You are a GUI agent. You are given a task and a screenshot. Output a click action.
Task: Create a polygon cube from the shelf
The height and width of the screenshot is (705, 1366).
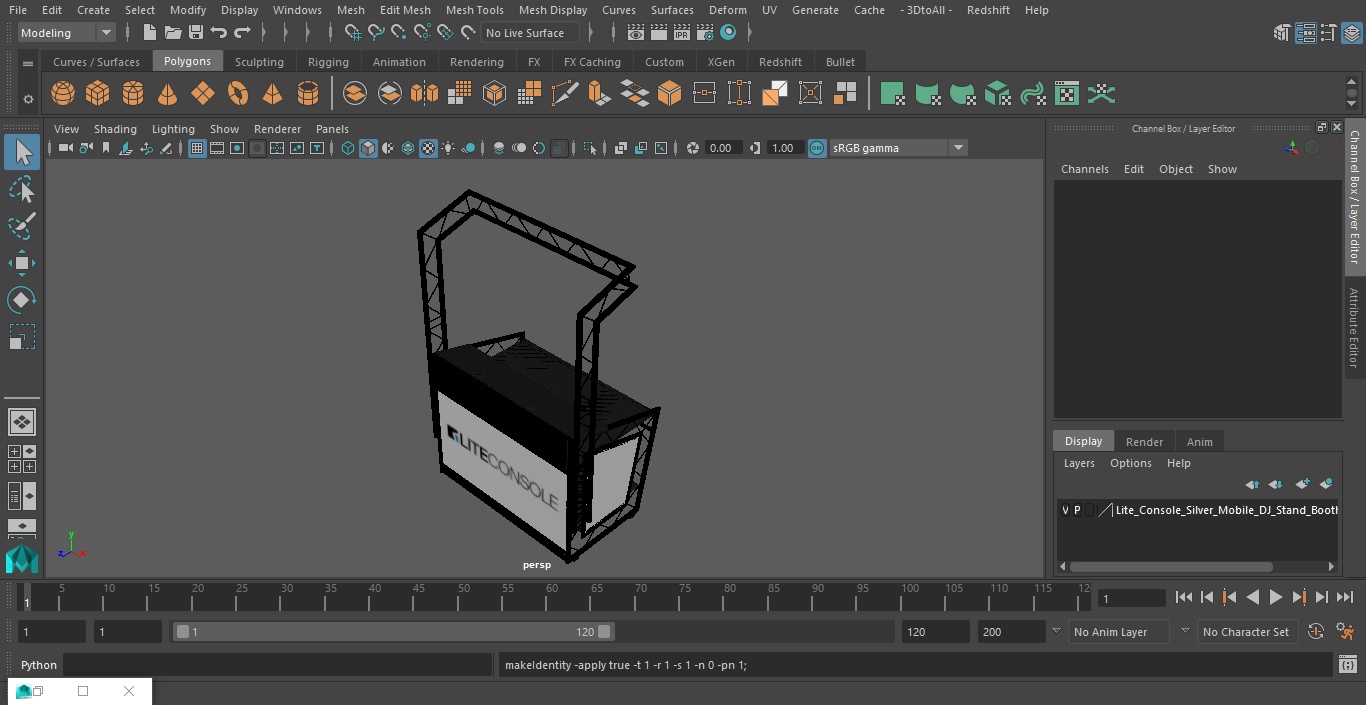(98, 94)
